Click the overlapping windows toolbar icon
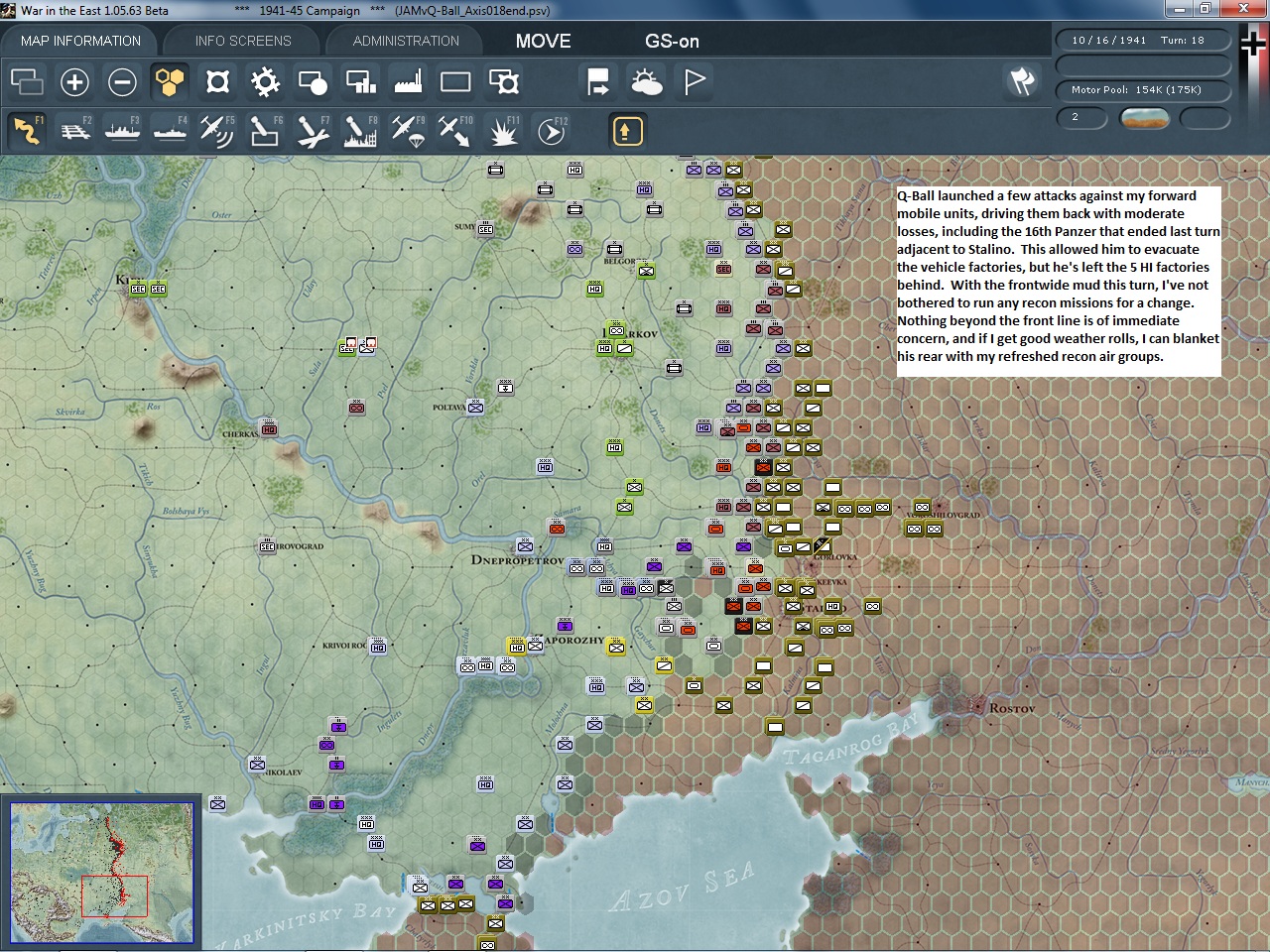The width and height of the screenshot is (1270, 952). 27,81
